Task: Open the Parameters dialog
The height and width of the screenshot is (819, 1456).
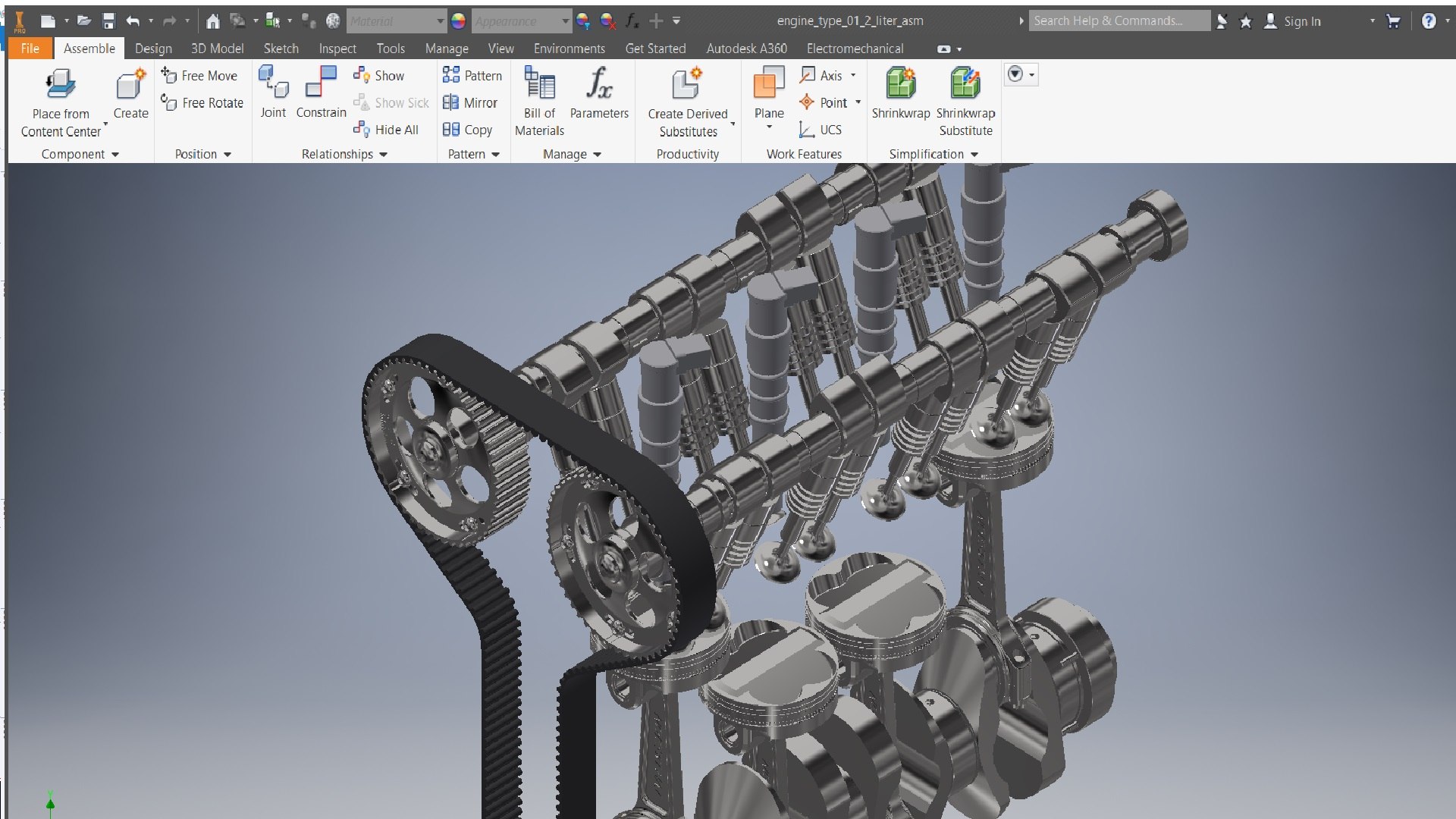Action: (x=599, y=93)
